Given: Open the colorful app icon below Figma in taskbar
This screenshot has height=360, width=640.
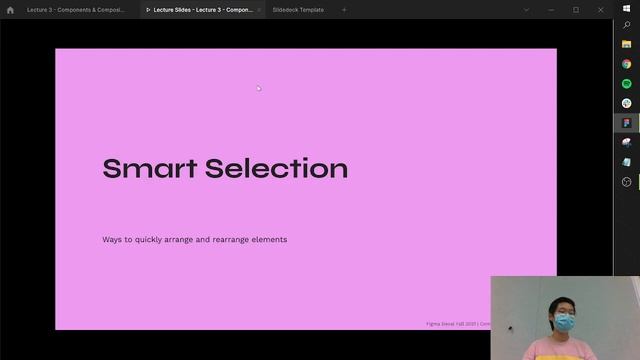Looking at the screenshot, I should pyautogui.click(x=627, y=142).
